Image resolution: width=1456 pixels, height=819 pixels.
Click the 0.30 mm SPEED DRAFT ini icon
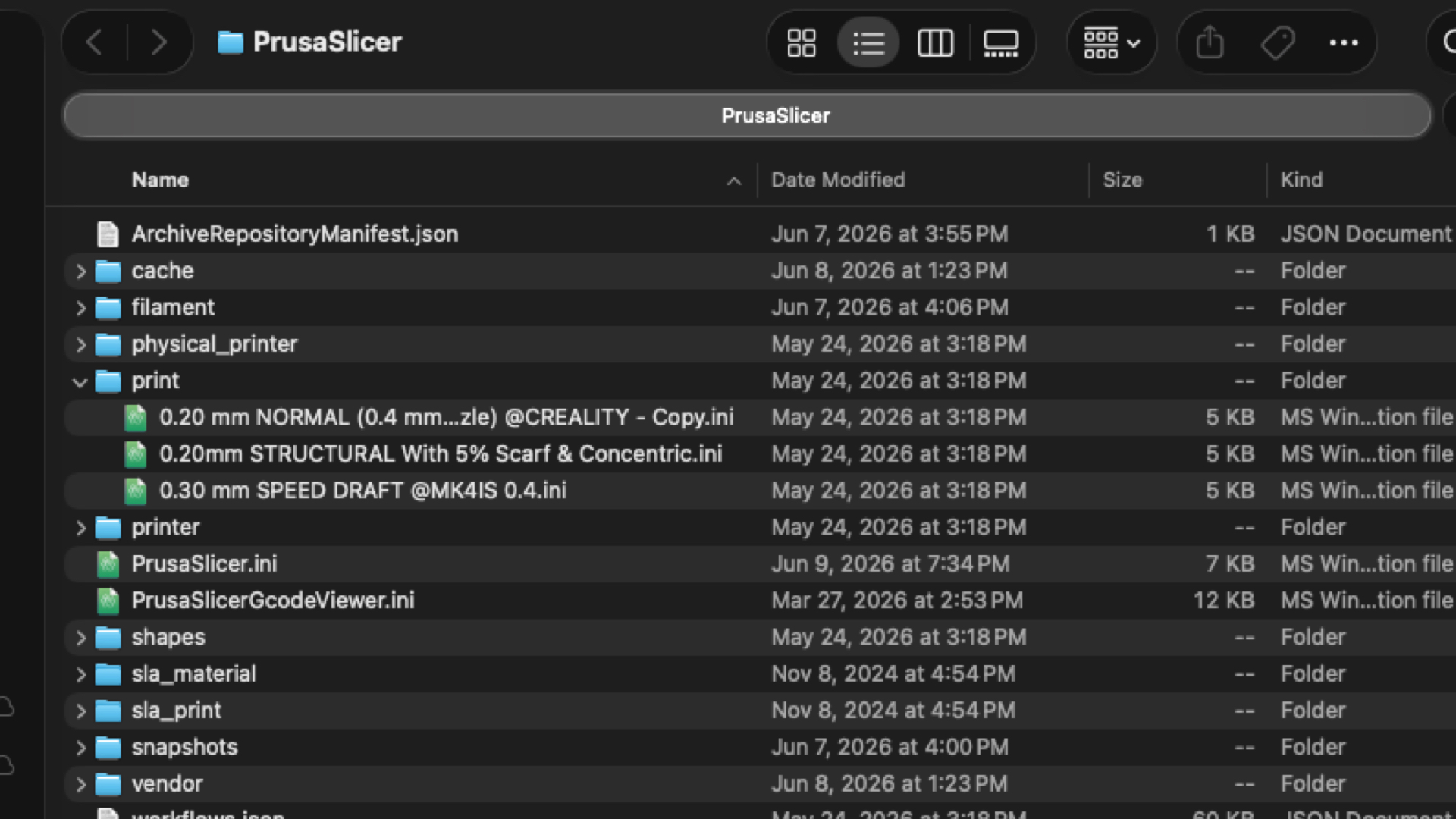point(135,491)
